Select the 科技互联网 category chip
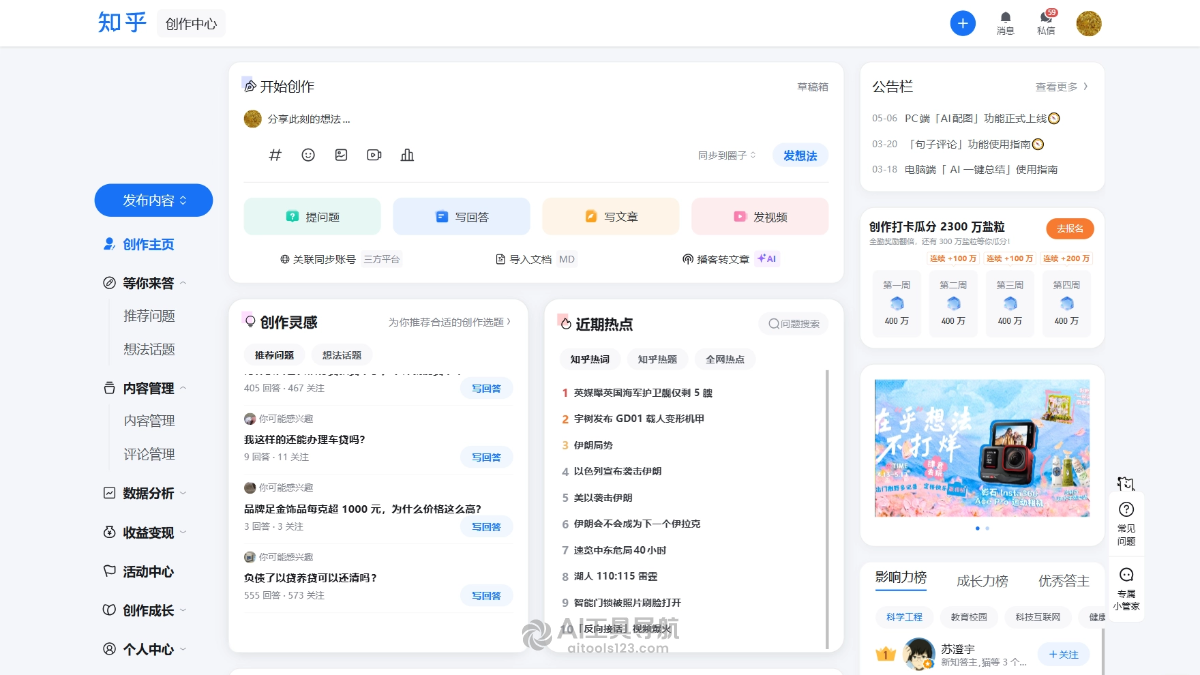The image size is (1200, 675). (x=1038, y=617)
